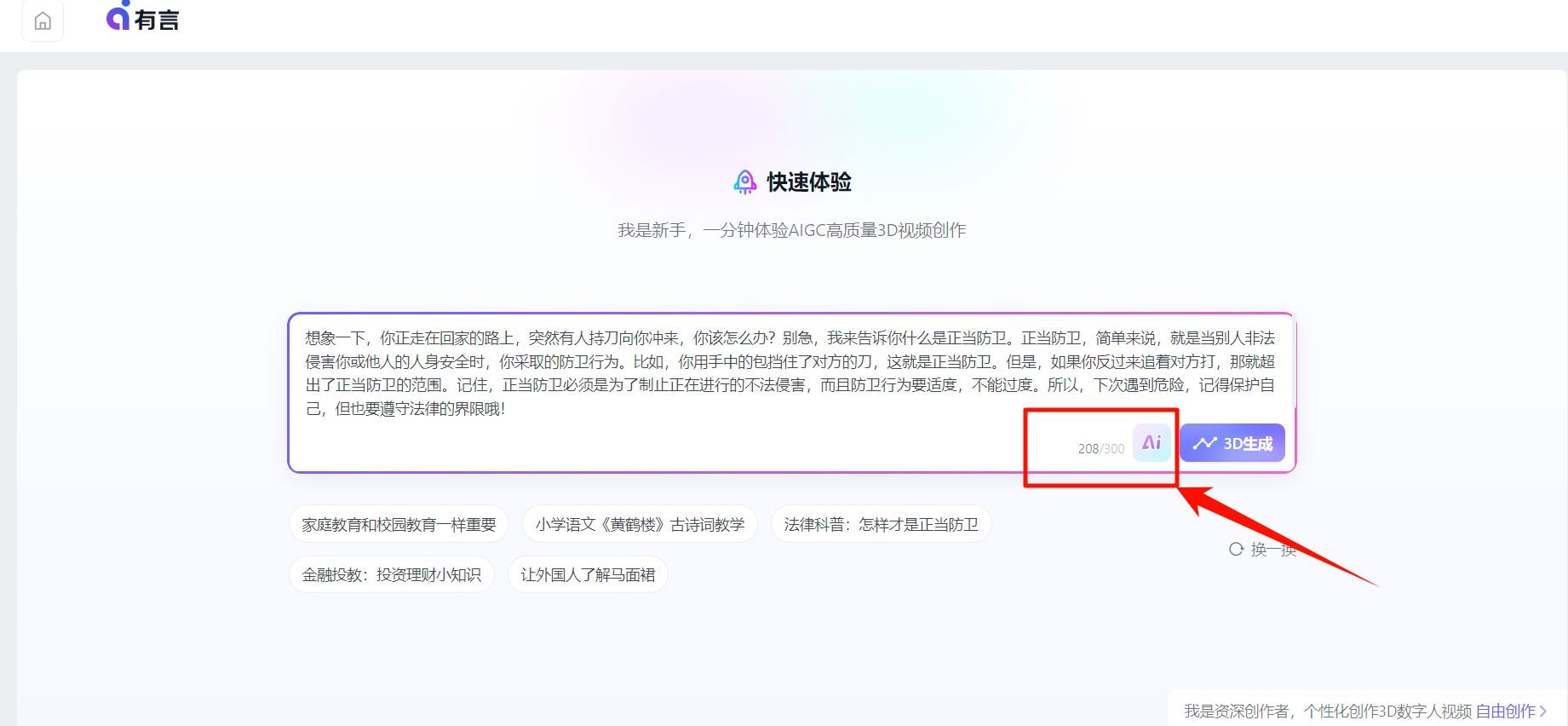Click the 换一换 text to swap topics
The width and height of the screenshot is (1568, 726).
click(1272, 550)
